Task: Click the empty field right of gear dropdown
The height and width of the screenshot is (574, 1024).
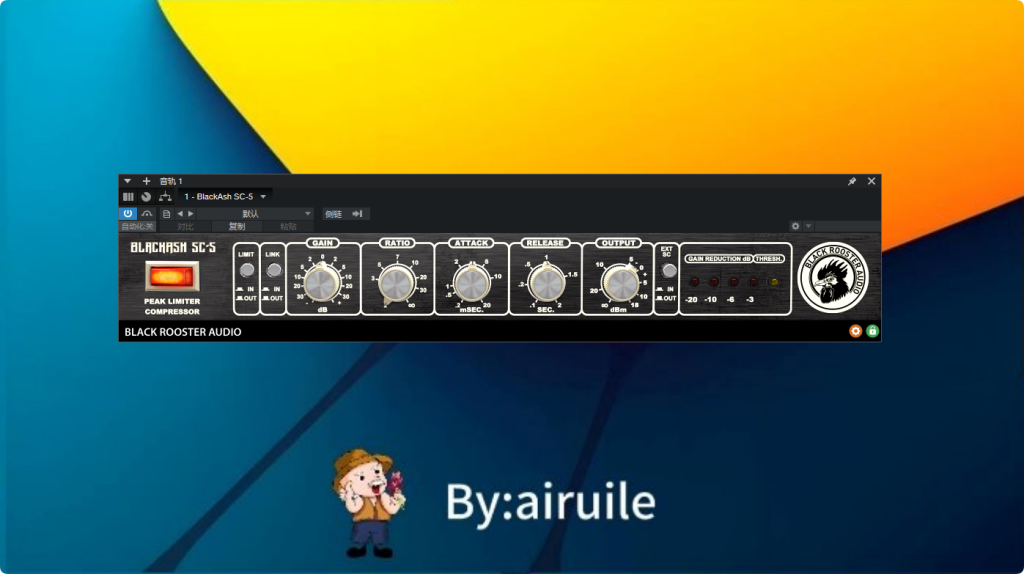Action: (x=848, y=226)
